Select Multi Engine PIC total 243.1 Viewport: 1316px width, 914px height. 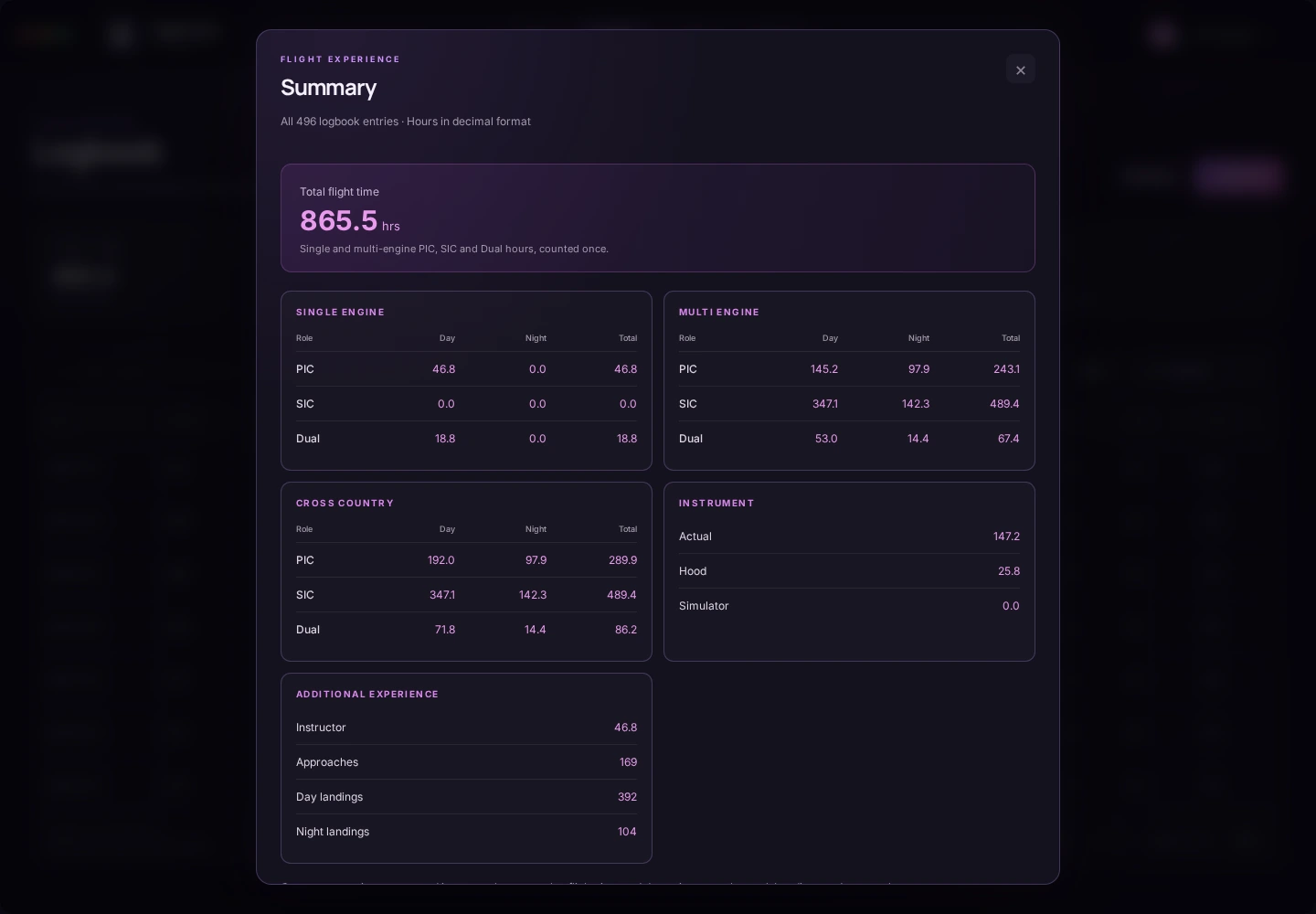[1006, 369]
